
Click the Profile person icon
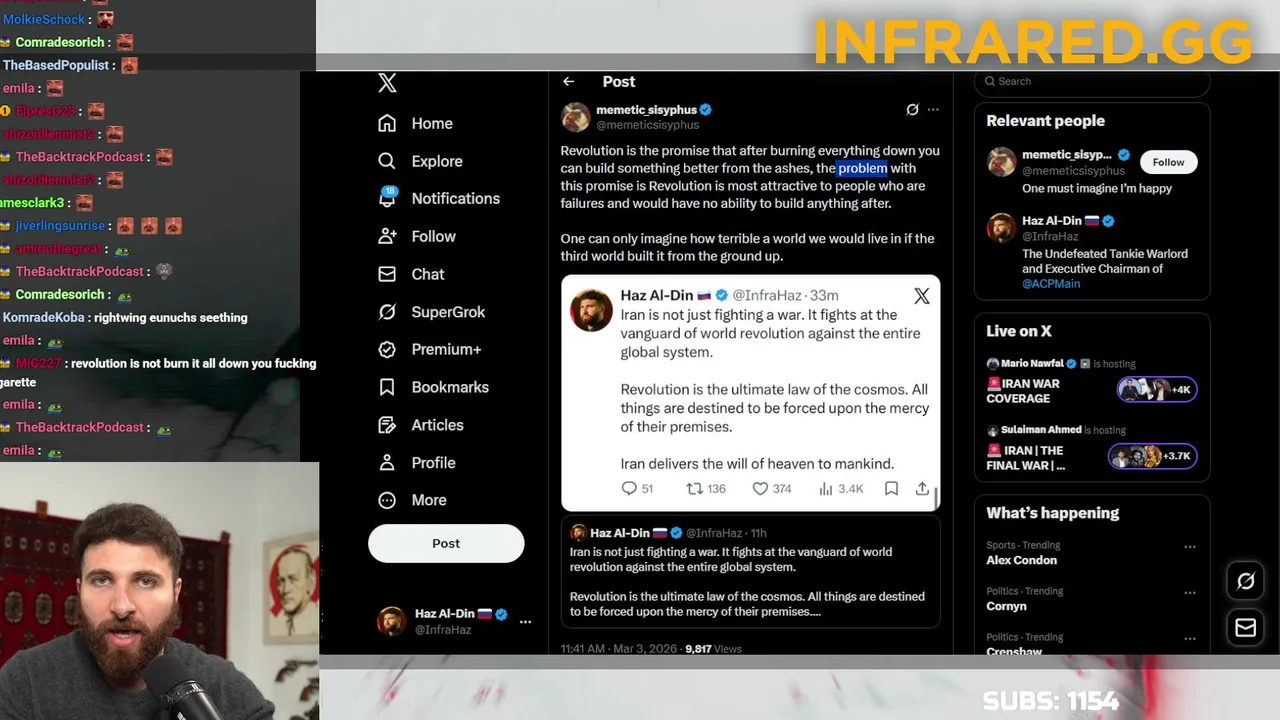pyautogui.click(x=387, y=463)
